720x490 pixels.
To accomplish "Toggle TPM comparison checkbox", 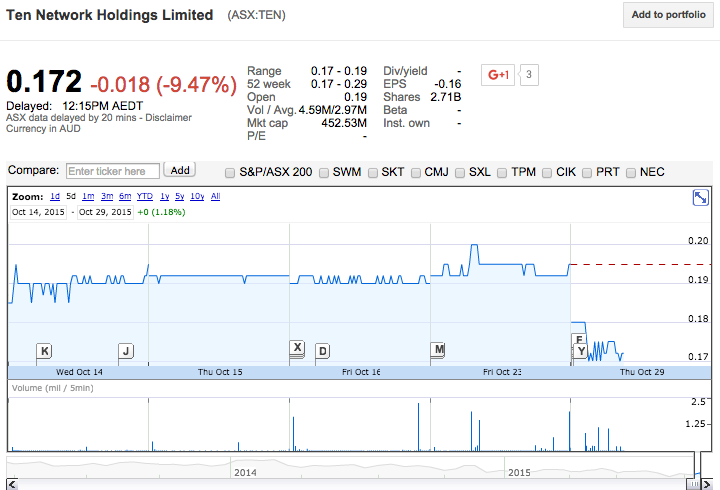I will [502, 173].
